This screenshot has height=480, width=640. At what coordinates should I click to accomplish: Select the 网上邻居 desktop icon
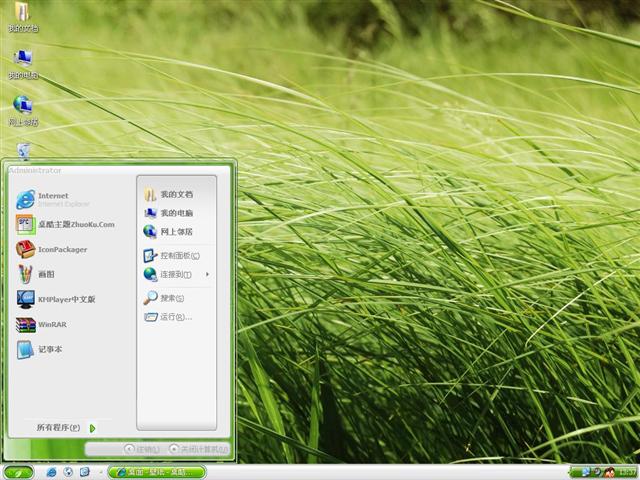point(22,110)
